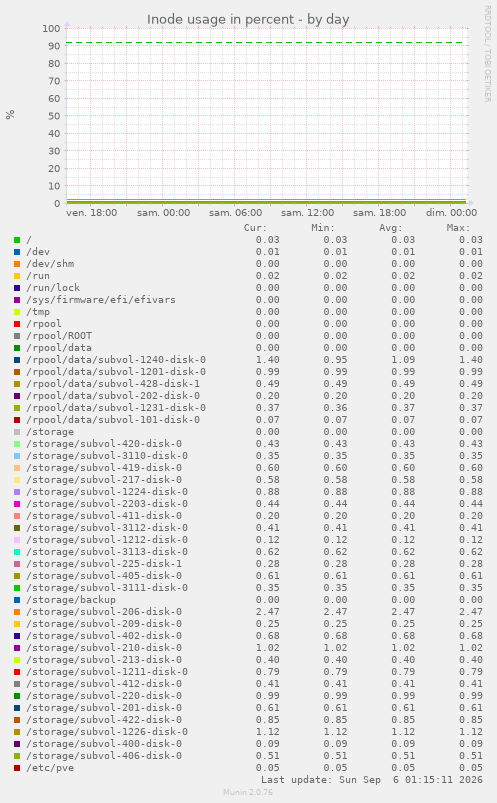The image size is (497, 803).
Task: Click the 'Max:' column header
Action: pyautogui.click(x=458, y=228)
